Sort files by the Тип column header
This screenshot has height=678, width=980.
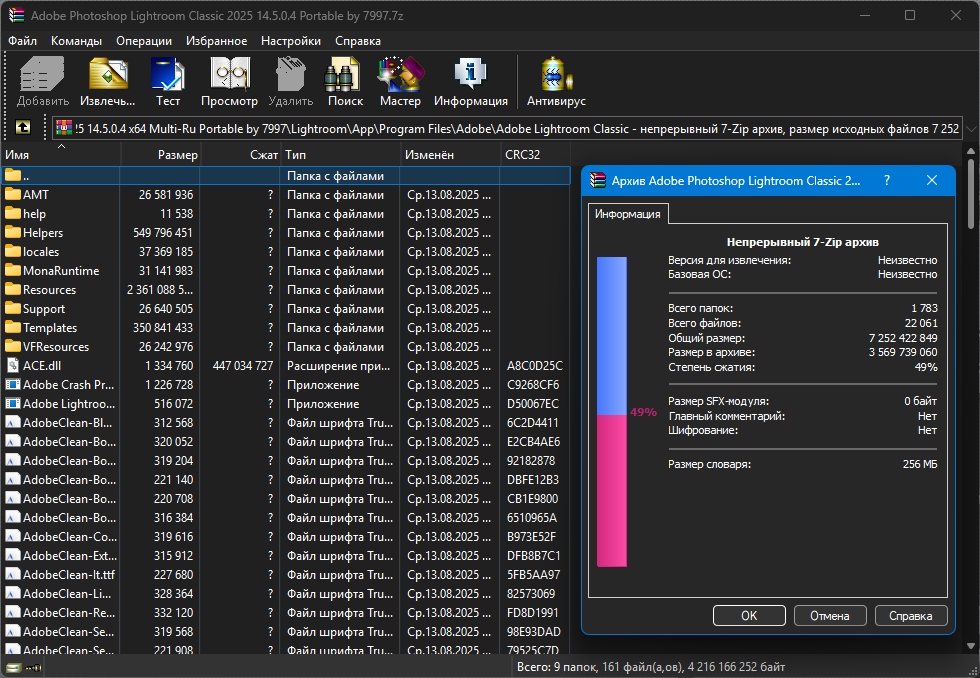point(341,154)
